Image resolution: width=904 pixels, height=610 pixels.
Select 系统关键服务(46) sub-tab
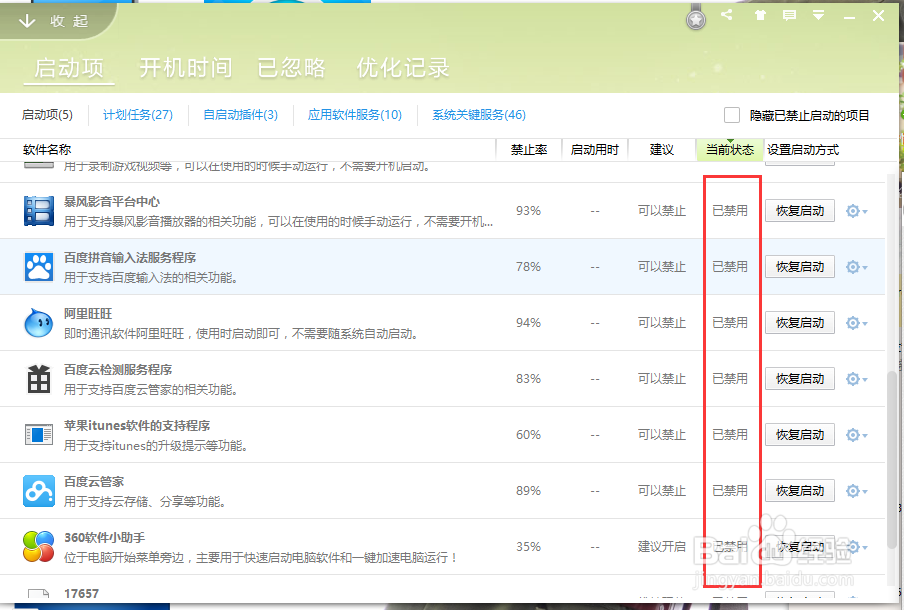479,115
